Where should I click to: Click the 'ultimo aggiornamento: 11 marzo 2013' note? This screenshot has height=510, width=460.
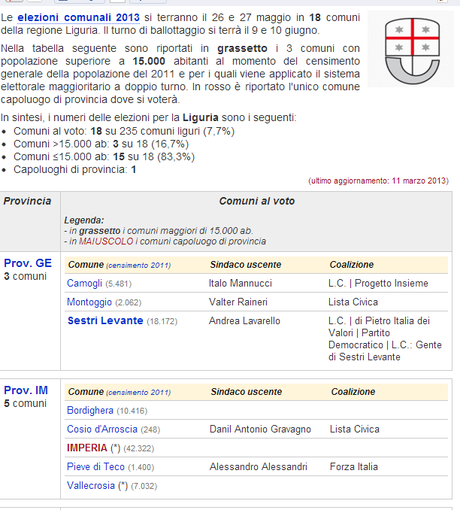[378, 181]
